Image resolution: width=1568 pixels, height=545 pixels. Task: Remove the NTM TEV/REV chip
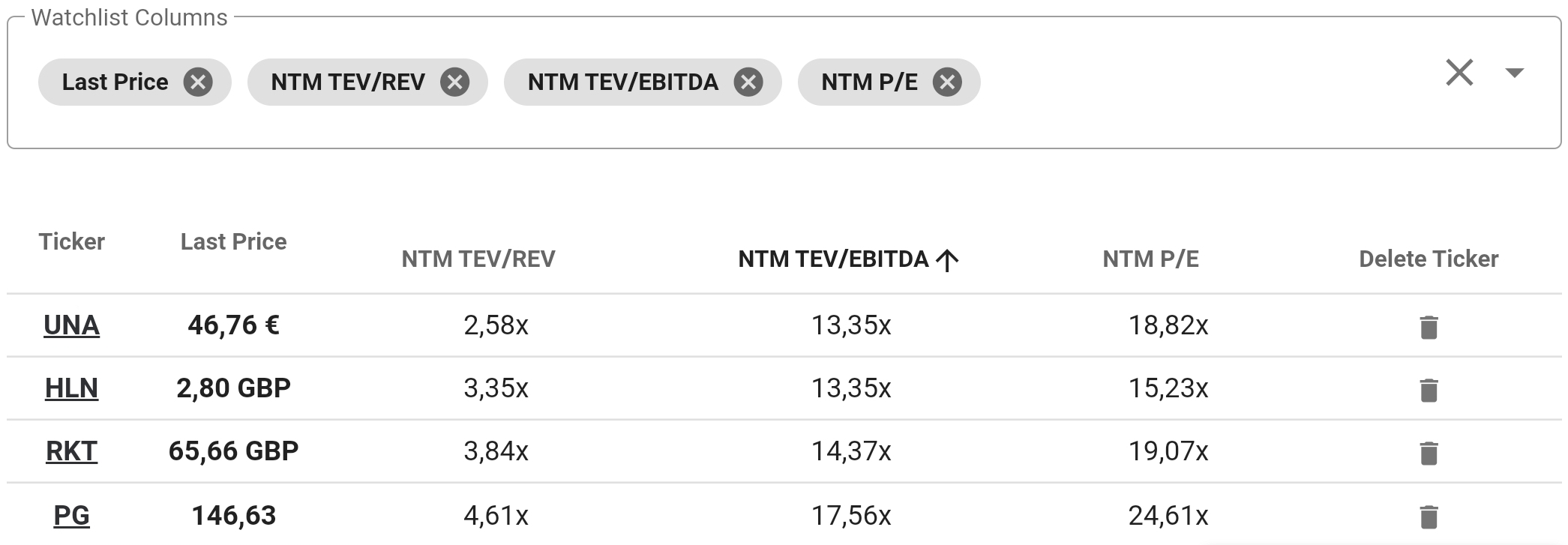point(454,82)
